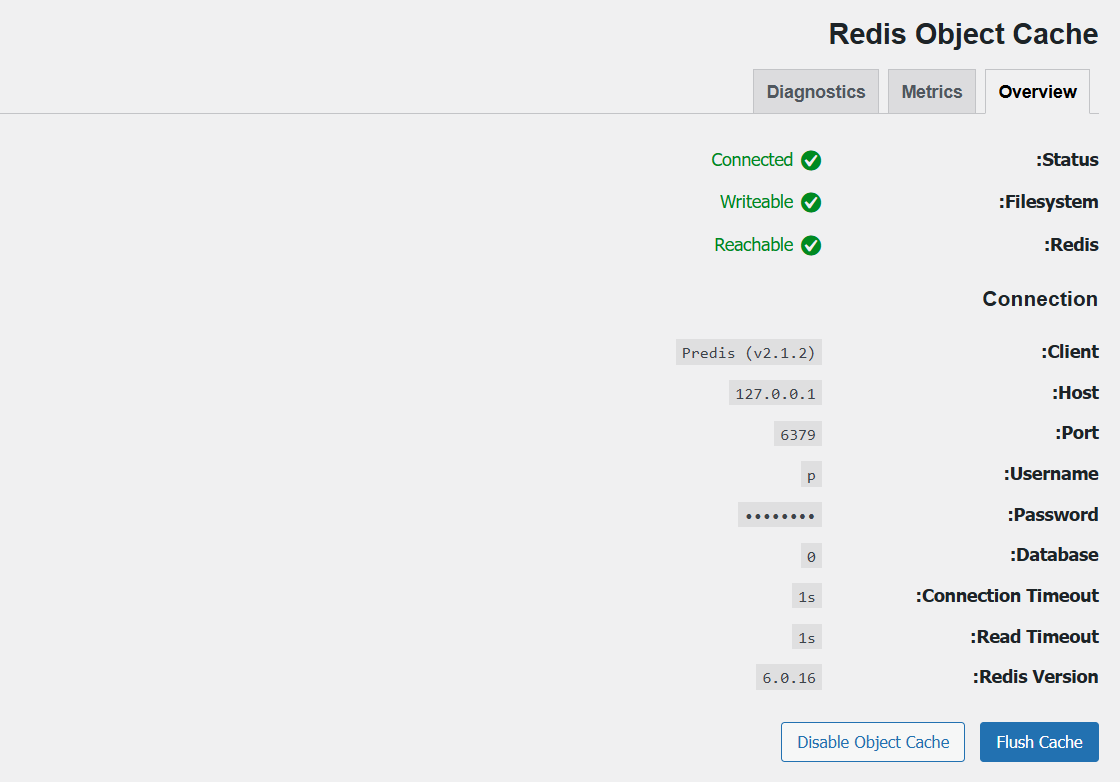The height and width of the screenshot is (782, 1120).
Task: Click the masked password dots
Action: pyautogui.click(x=780, y=515)
